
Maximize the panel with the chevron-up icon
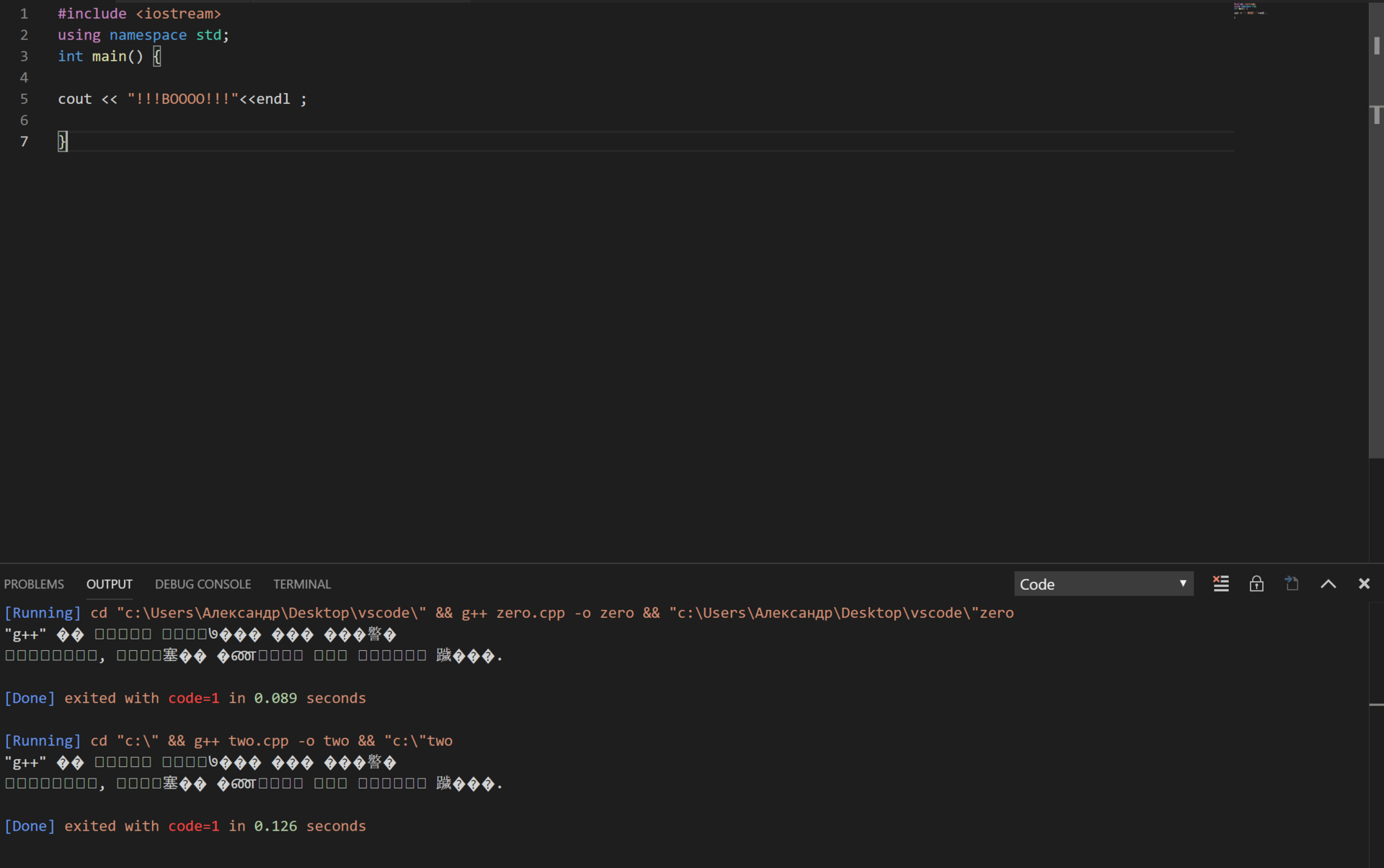[x=1328, y=584]
